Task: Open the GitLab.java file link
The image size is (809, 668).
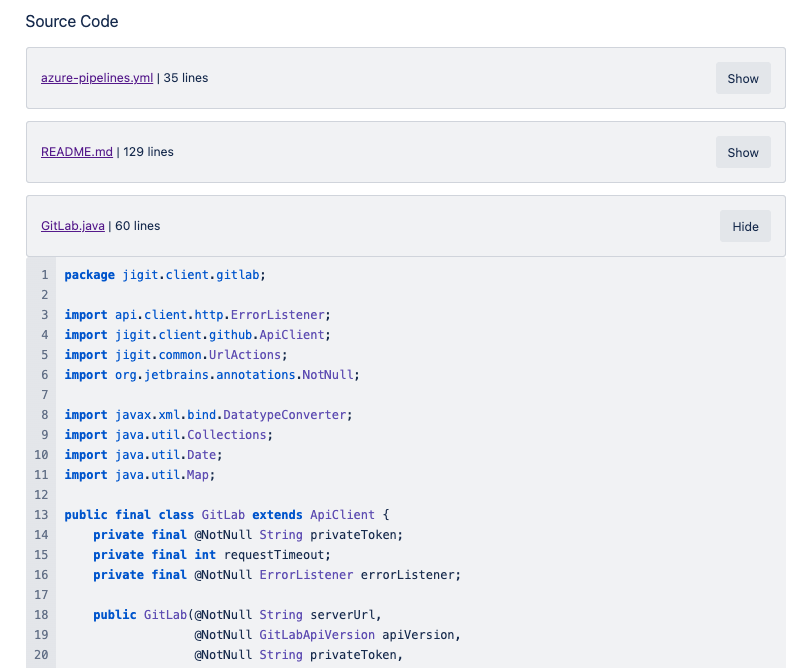Action: [73, 226]
